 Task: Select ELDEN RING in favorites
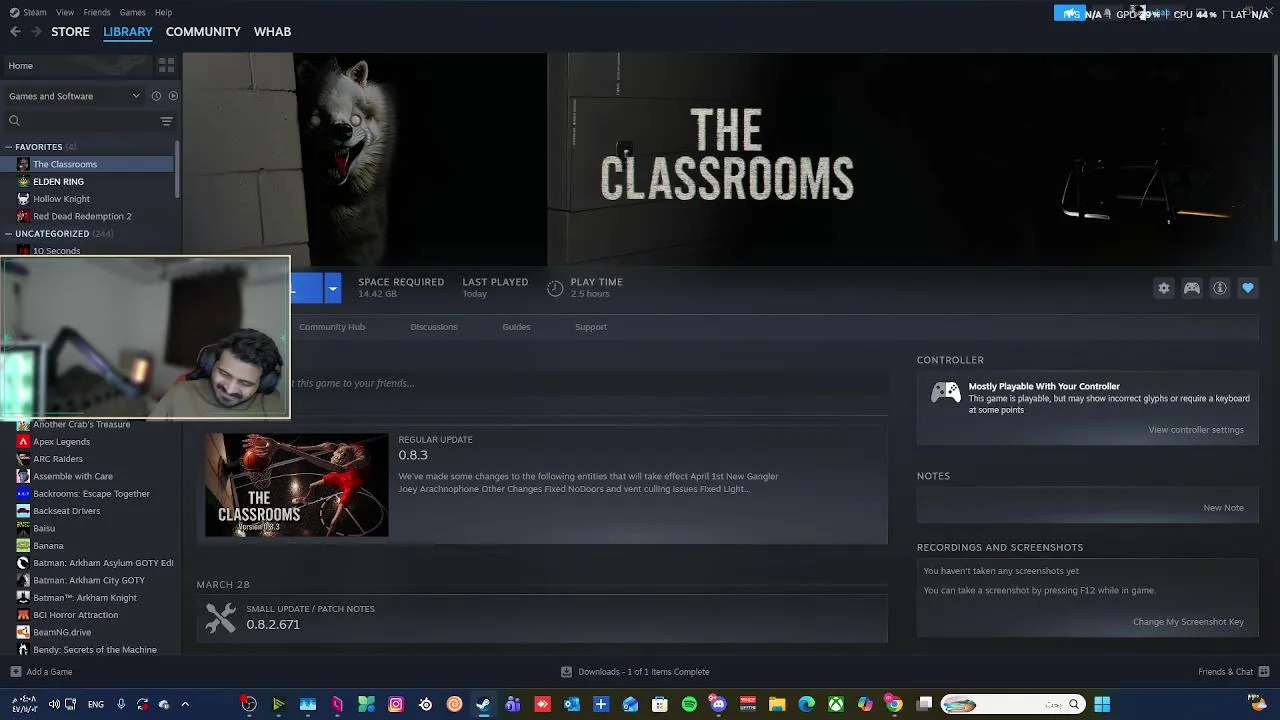click(89, 181)
